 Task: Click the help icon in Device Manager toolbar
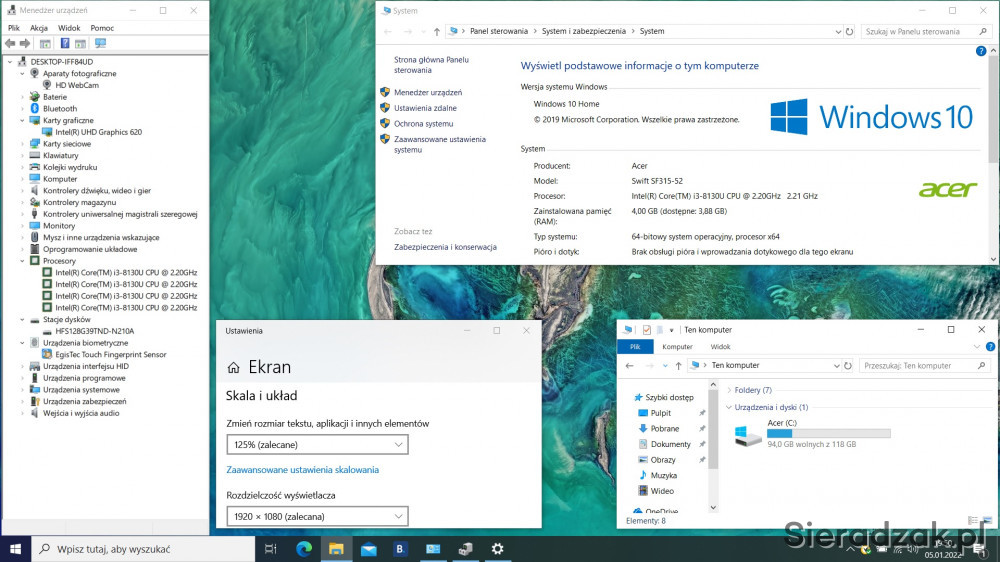pyautogui.click(x=64, y=44)
